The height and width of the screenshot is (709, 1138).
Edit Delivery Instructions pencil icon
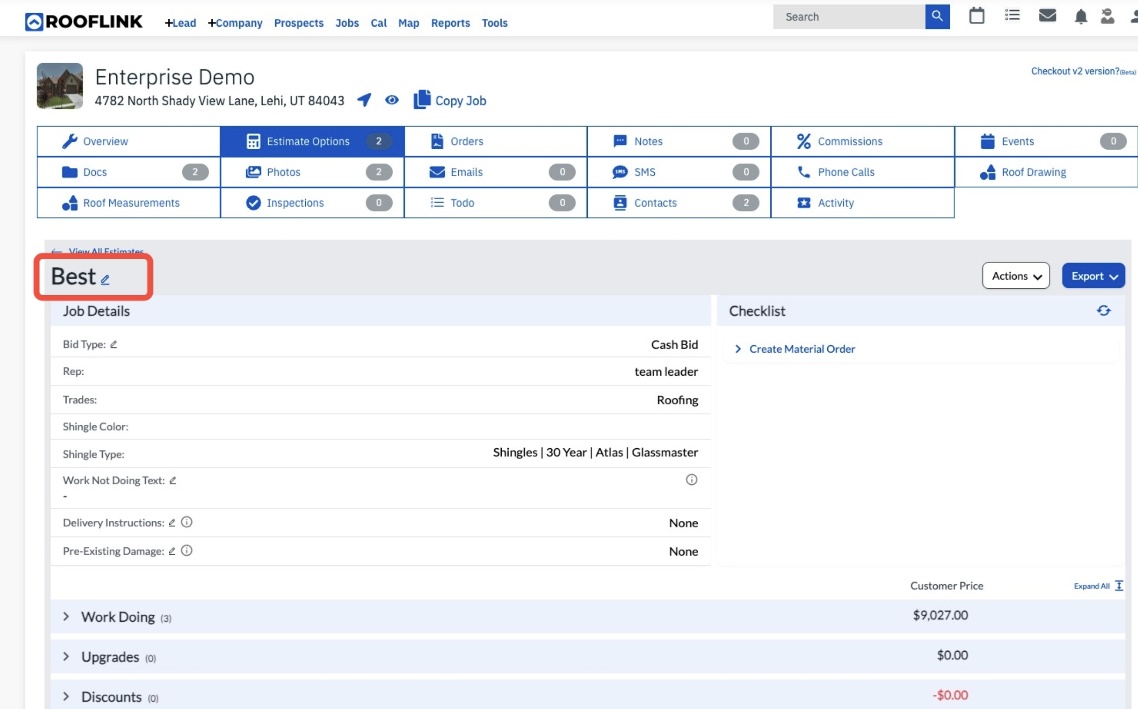[x=172, y=522]
